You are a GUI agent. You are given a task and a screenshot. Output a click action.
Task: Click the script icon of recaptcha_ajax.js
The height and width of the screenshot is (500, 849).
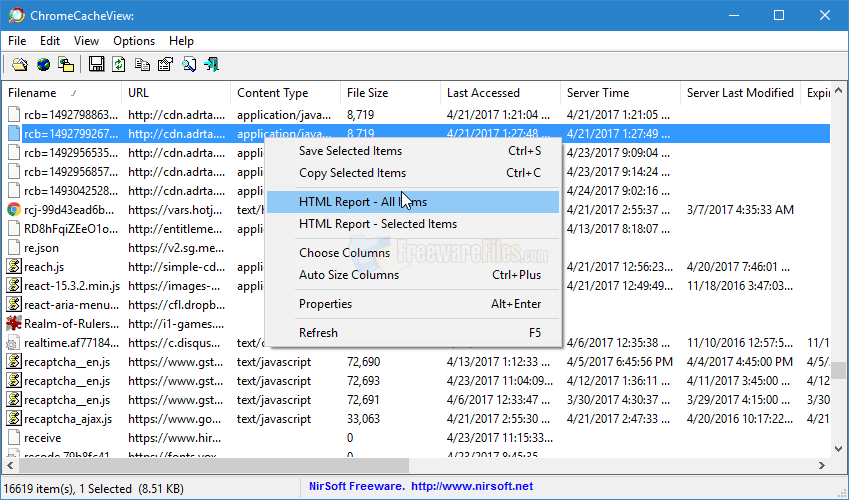(14, 419)
